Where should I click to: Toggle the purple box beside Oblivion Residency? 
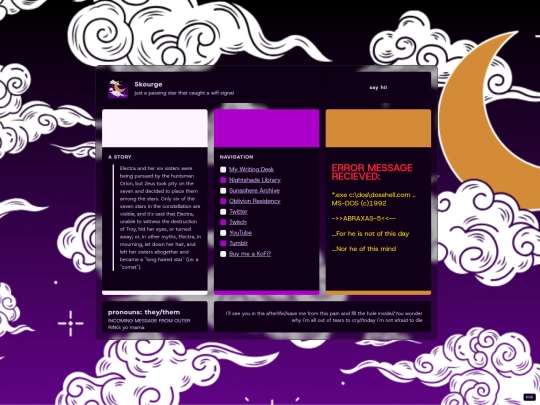click(x=223, y=201)
